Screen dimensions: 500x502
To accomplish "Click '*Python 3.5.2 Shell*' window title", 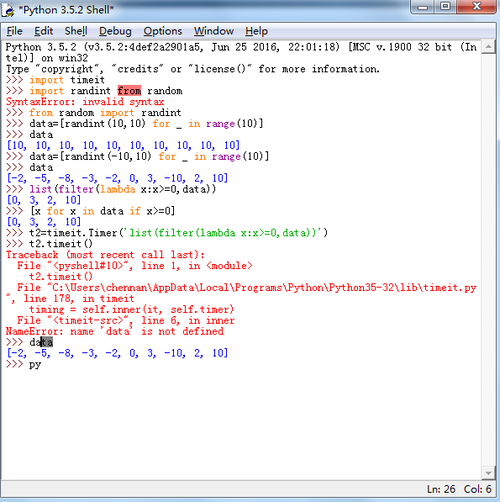I will tap(66, 10).
